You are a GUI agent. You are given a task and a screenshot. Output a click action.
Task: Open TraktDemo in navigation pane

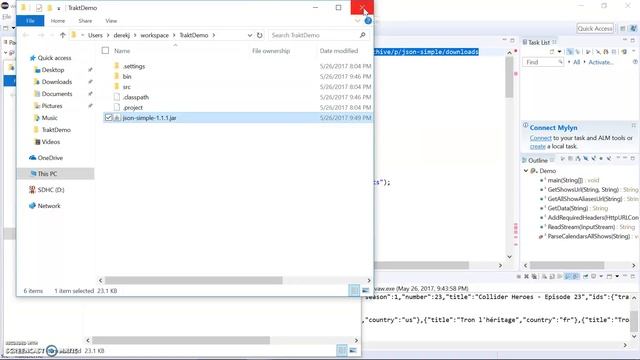tap(56, 130)
